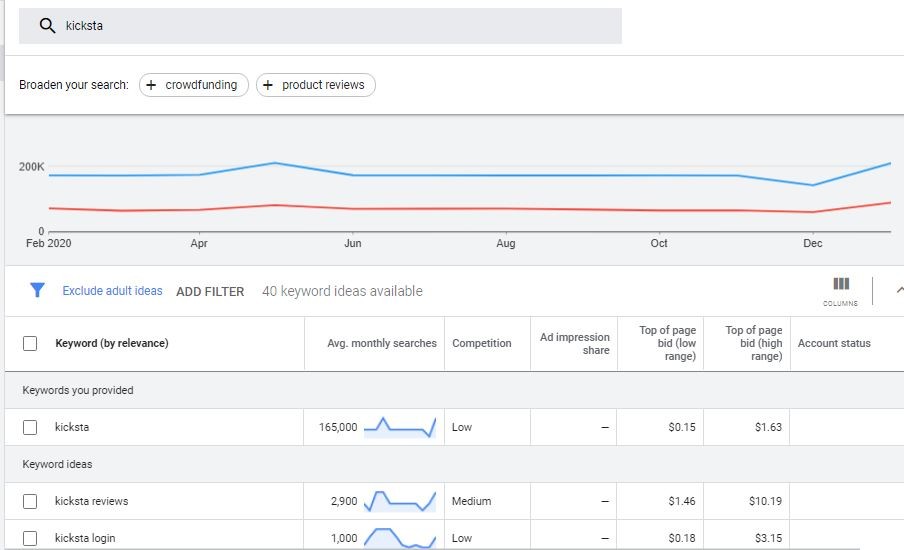The width and height of the screenshot is (904, 550).
Task: Click the 'Keywords you provided' section label
Action: (78, 390)
